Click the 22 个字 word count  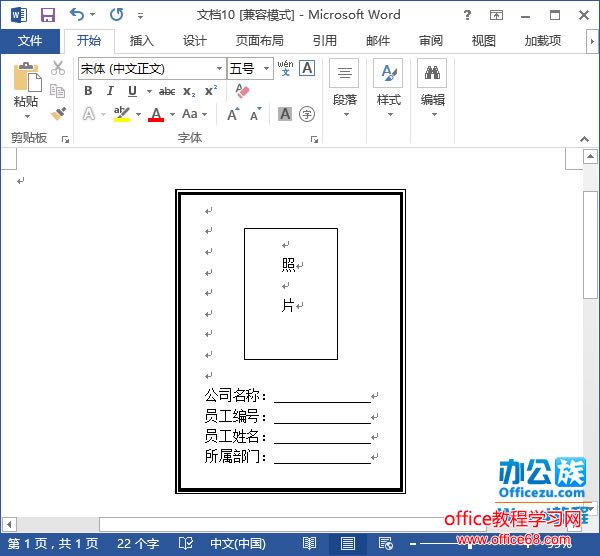tap(138, 543)
